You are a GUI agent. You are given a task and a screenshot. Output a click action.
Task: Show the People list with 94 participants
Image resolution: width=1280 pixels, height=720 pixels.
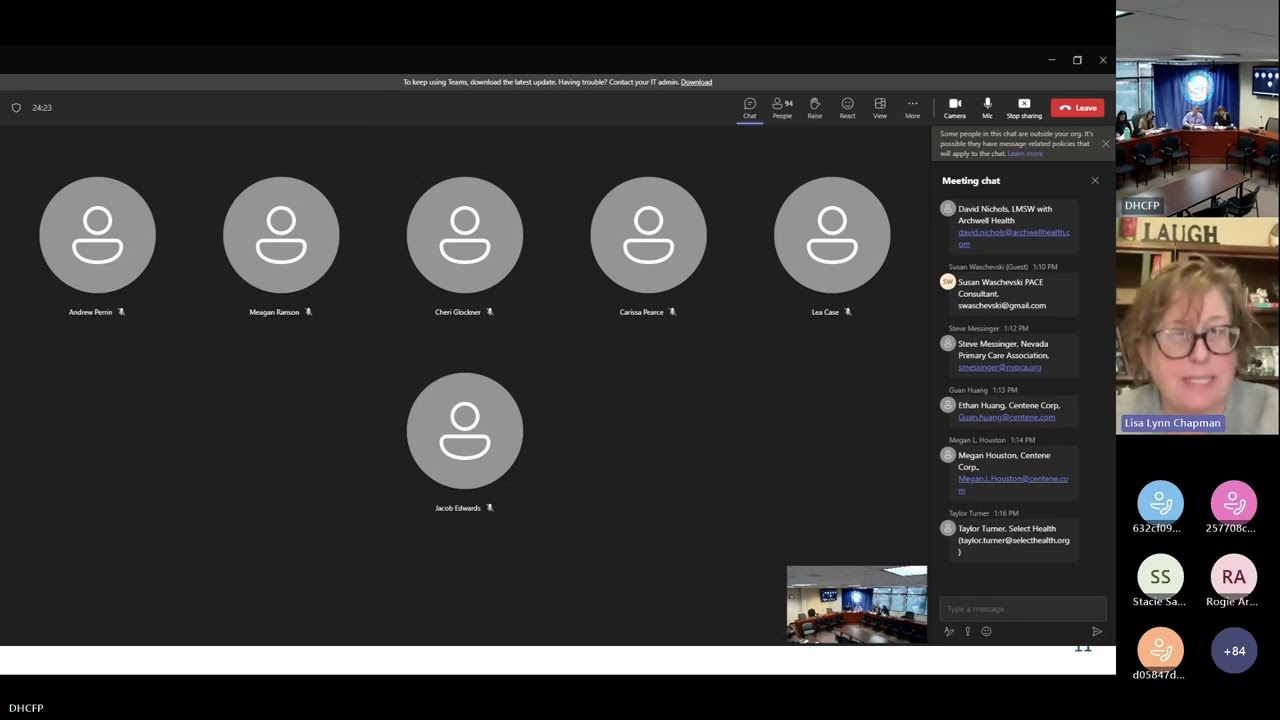[x=782, y=107]
